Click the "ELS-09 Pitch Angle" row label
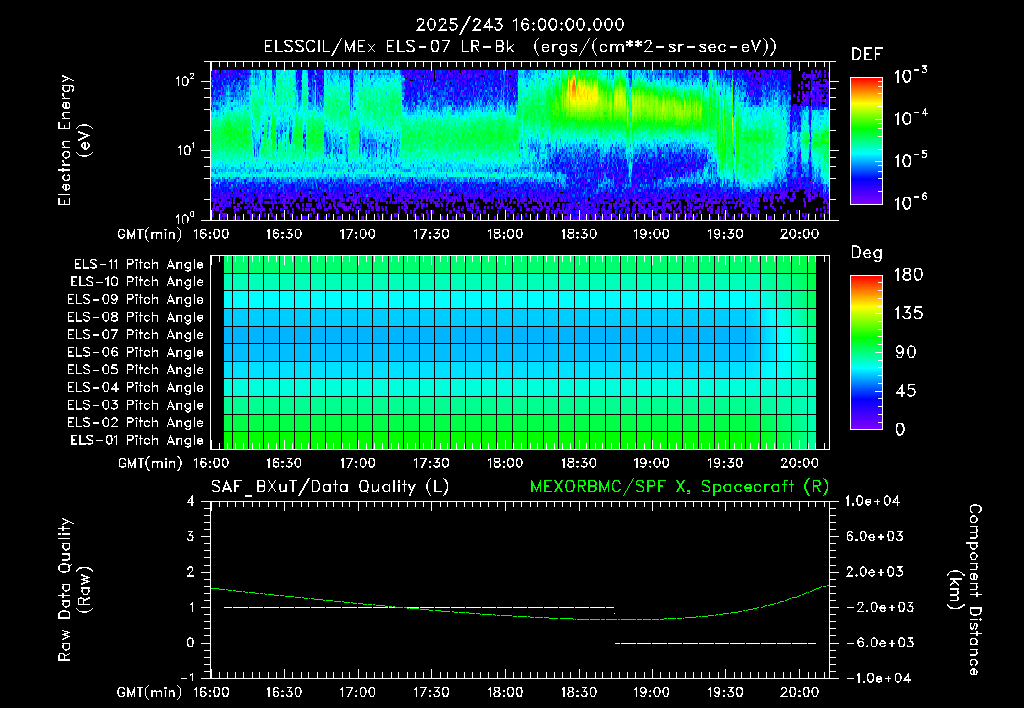This screenshot has height=708, width=1024. 135,300
